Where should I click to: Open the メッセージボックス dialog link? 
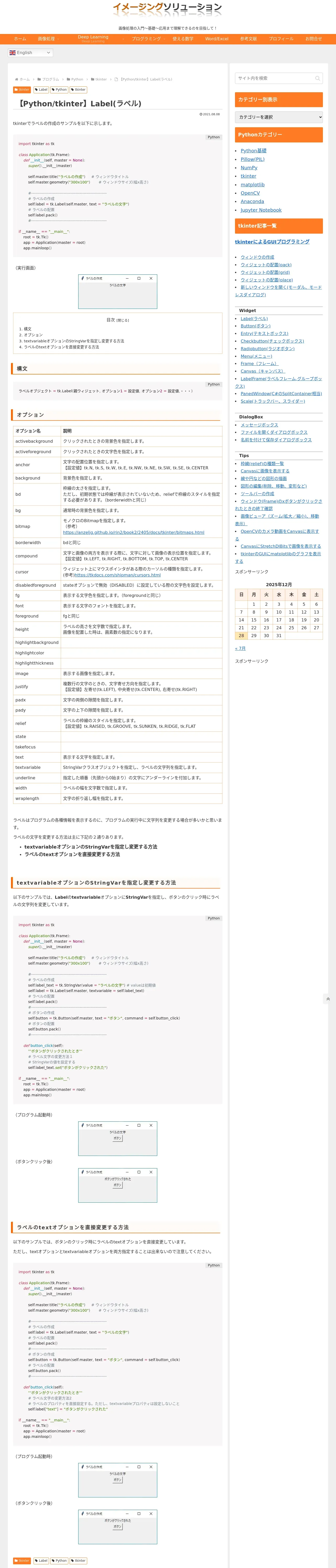point(259,425)
